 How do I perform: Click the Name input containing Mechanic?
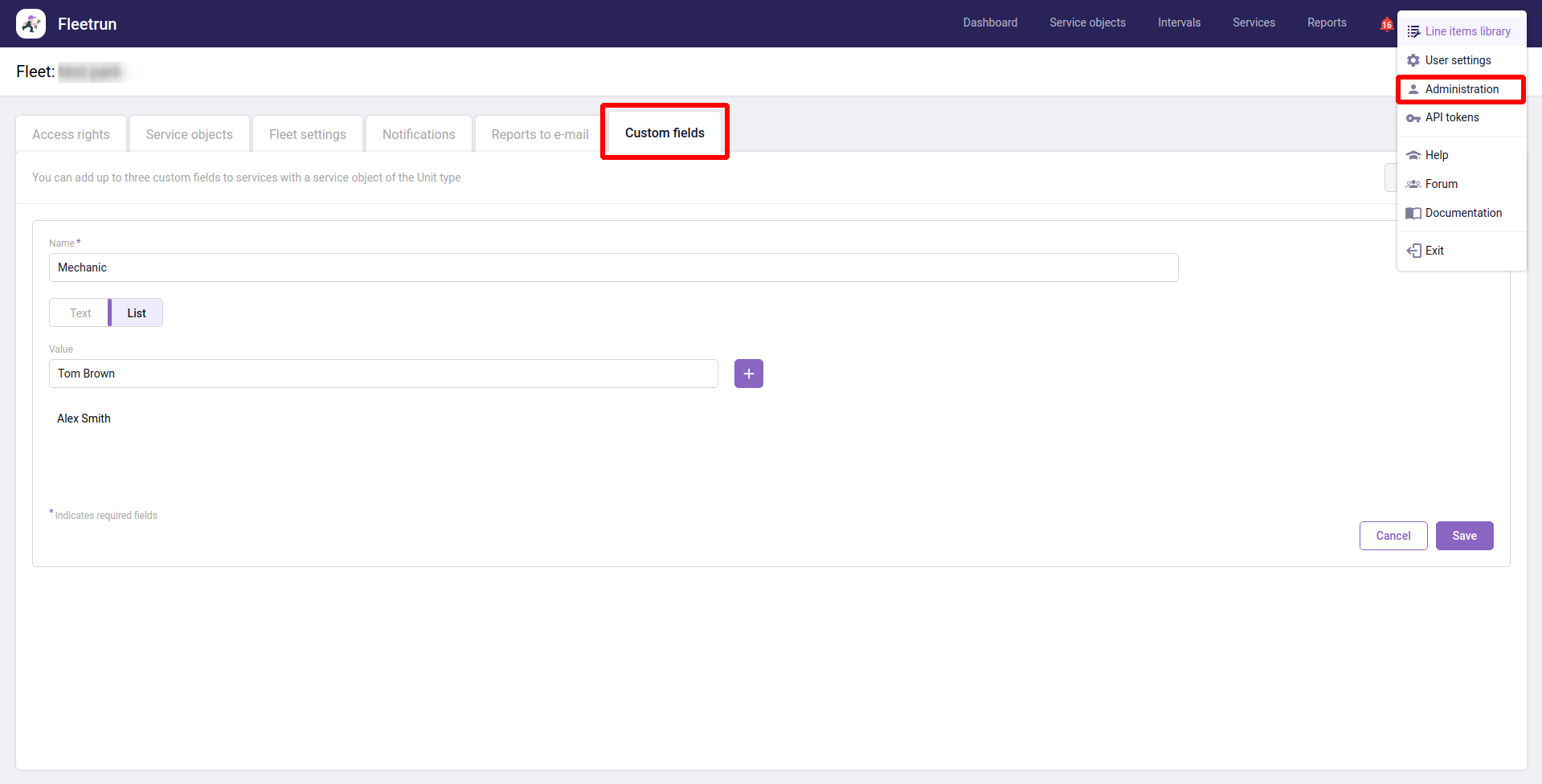click(x=613, y=267)
